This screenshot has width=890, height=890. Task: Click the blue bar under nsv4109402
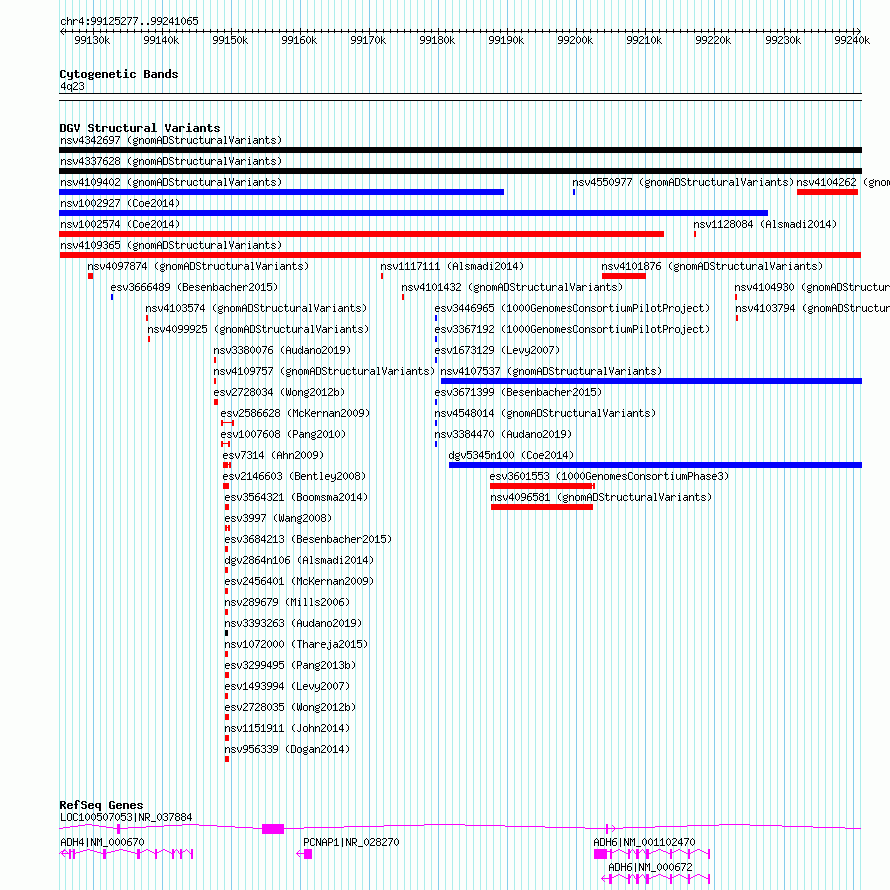pyautogui.click(x=282, y=192)
